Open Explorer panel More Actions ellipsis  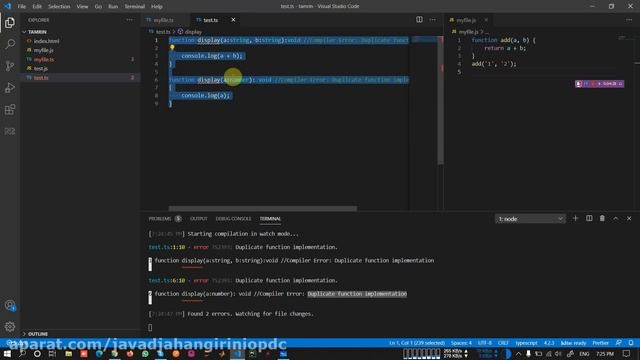[x=130, y=20]
